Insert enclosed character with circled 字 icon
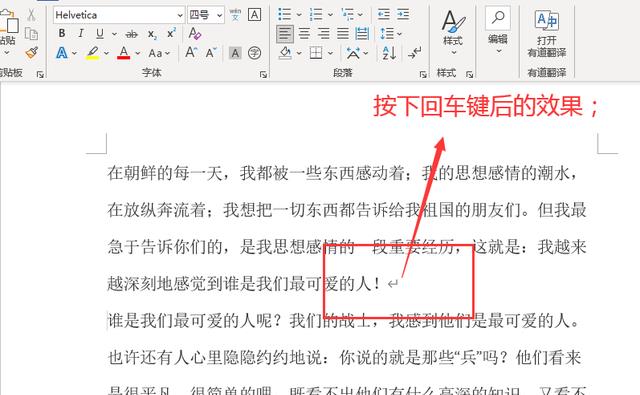Screen dimensions: 640x395 click(x=254, y=53)
